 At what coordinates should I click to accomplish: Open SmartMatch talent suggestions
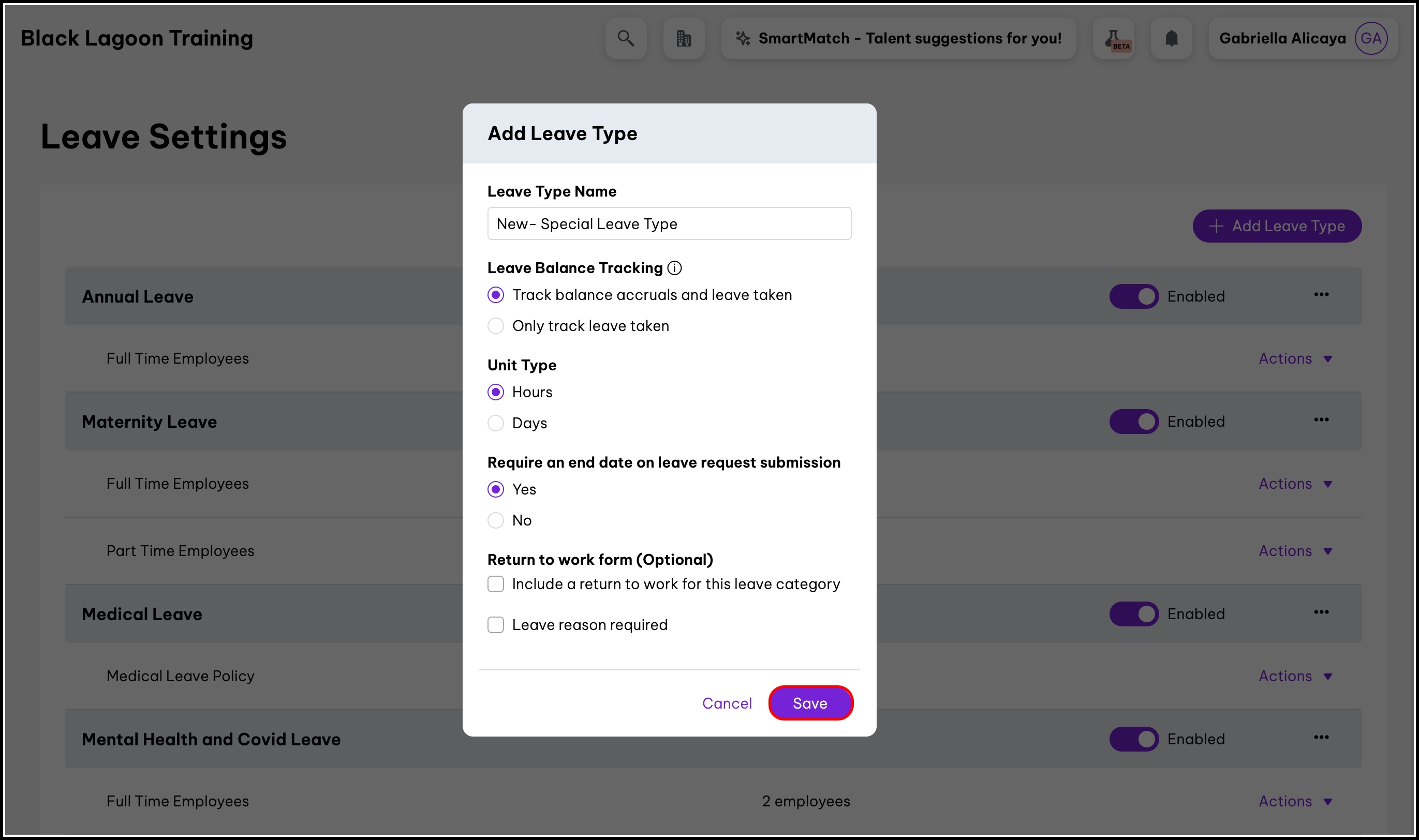pos(898,38)
